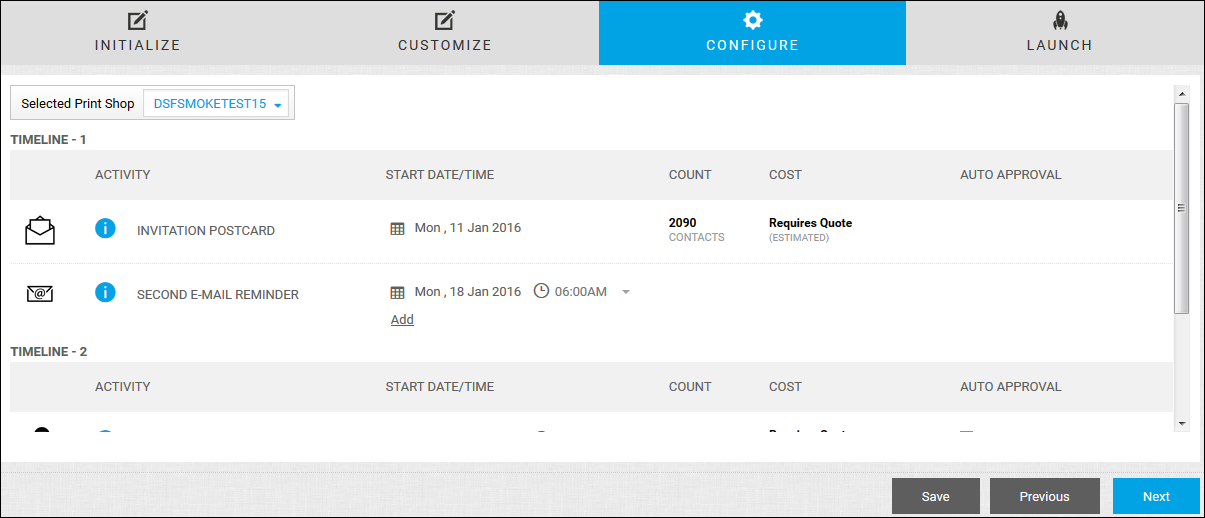Proceed with the Next button
The height and width of the screenshot is (518, 1205).
tap(1156, 496)
